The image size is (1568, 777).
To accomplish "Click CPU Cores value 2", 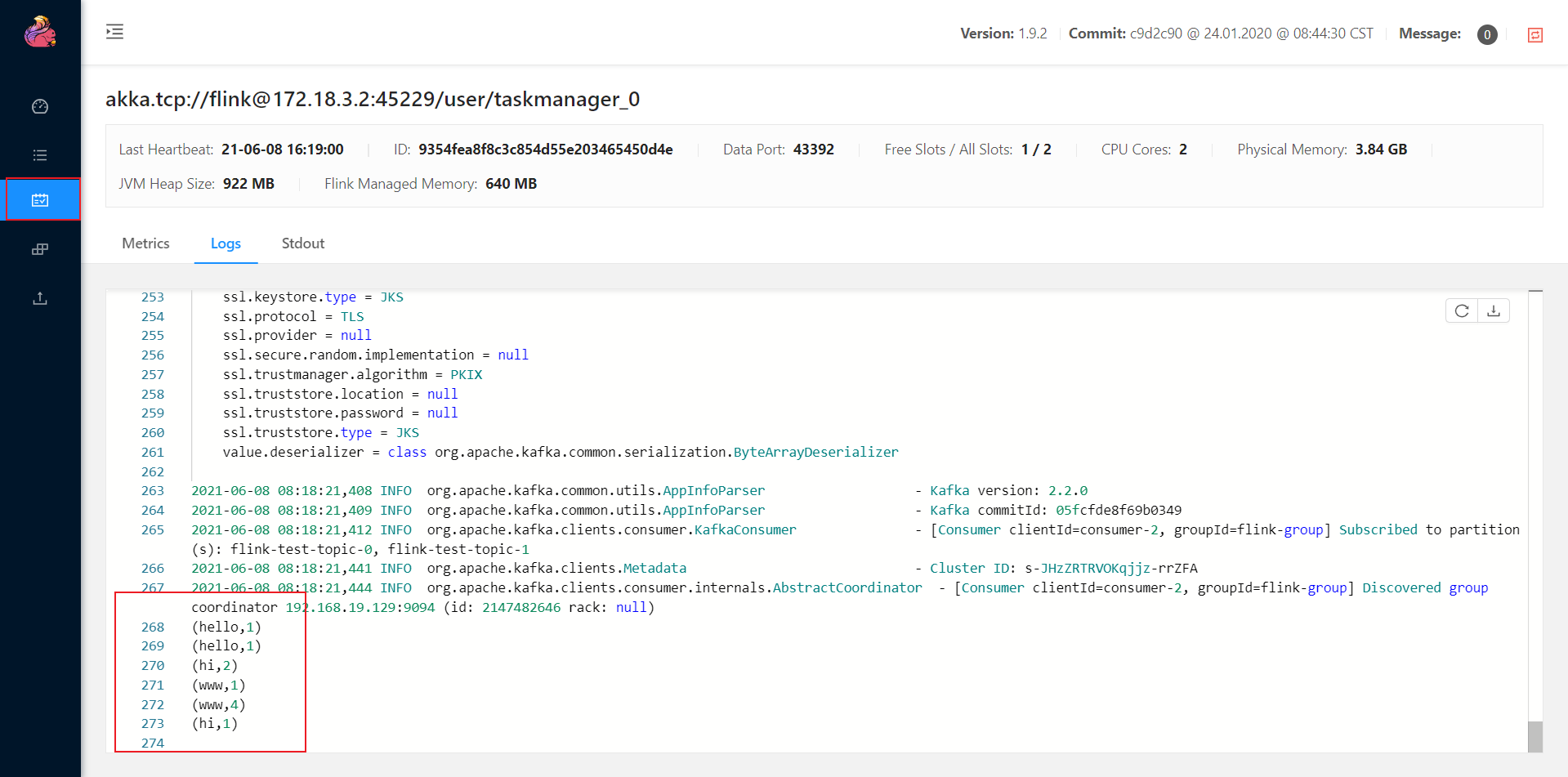I will (x=1183, y=150).
